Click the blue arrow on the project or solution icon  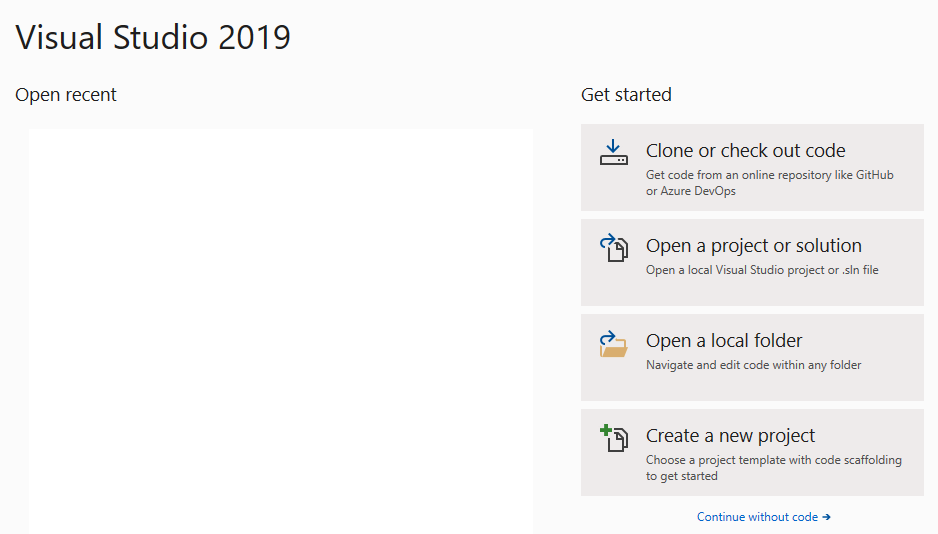[x=607, y=240]
